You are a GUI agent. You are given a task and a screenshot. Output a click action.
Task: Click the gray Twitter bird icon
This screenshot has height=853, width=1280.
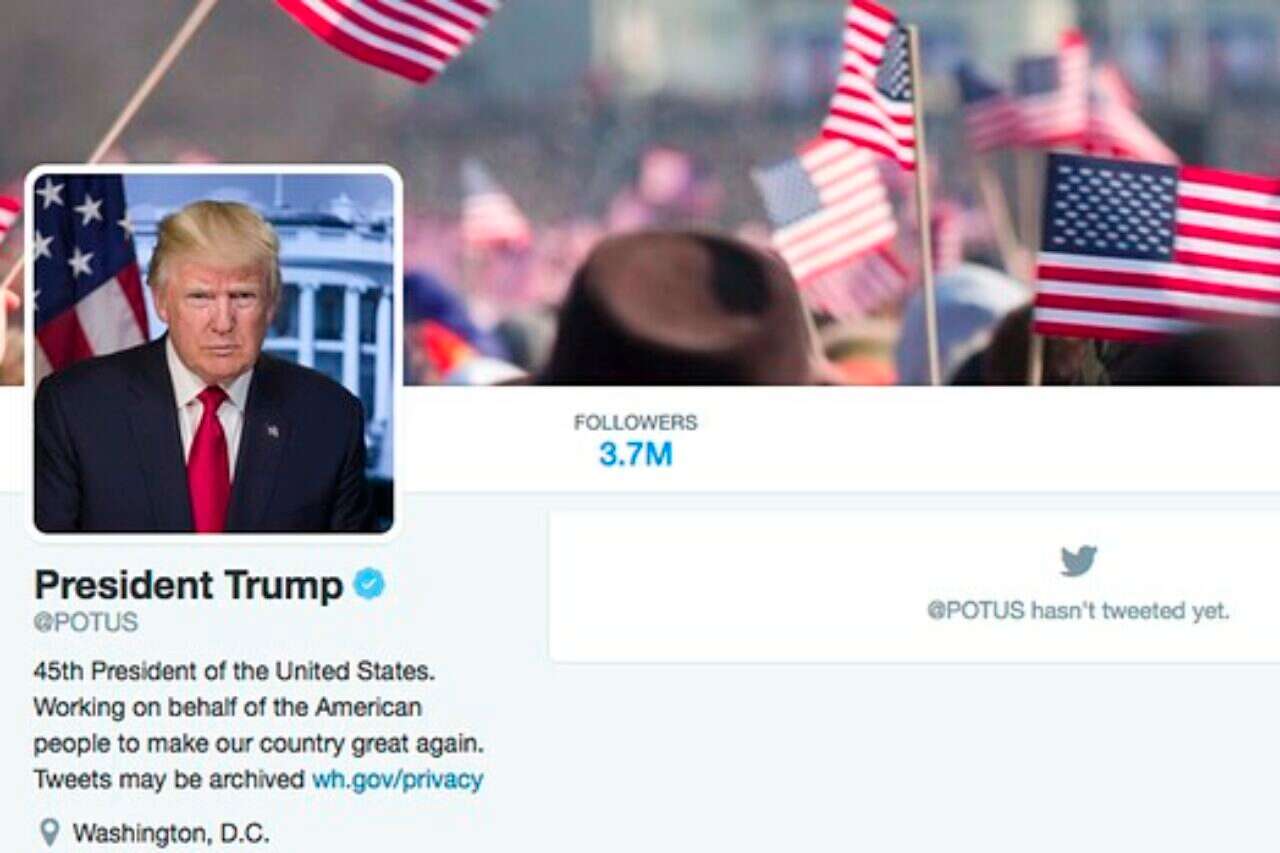click(x=1078, y=561)
